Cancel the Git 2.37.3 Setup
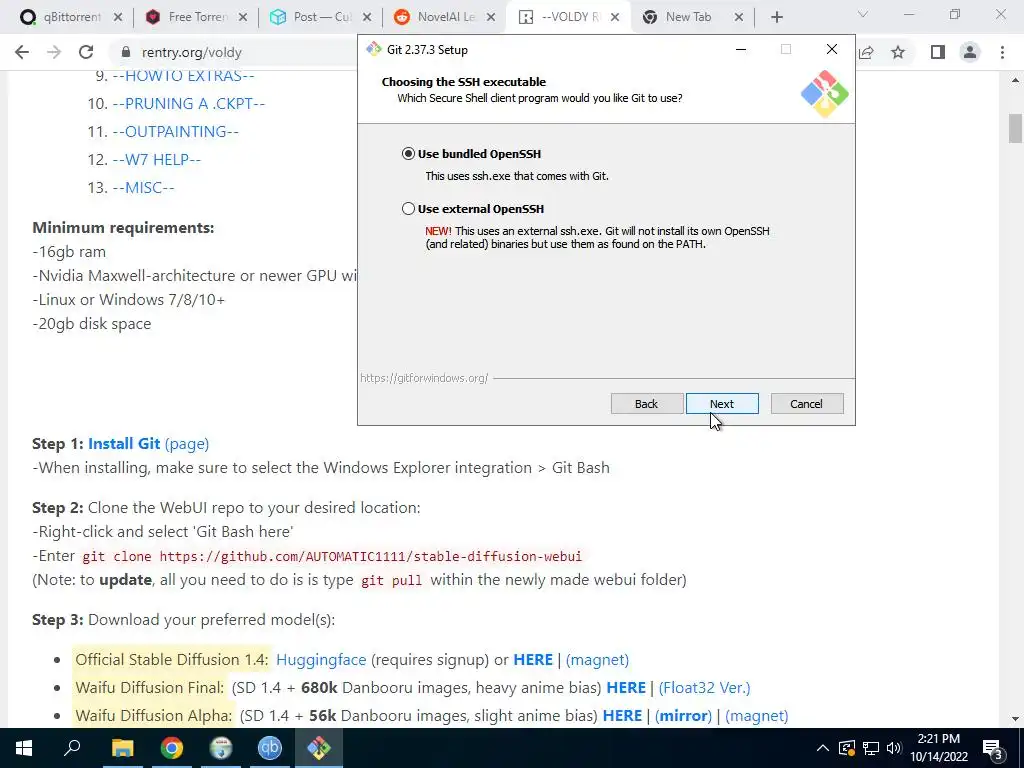 point(807,404)
